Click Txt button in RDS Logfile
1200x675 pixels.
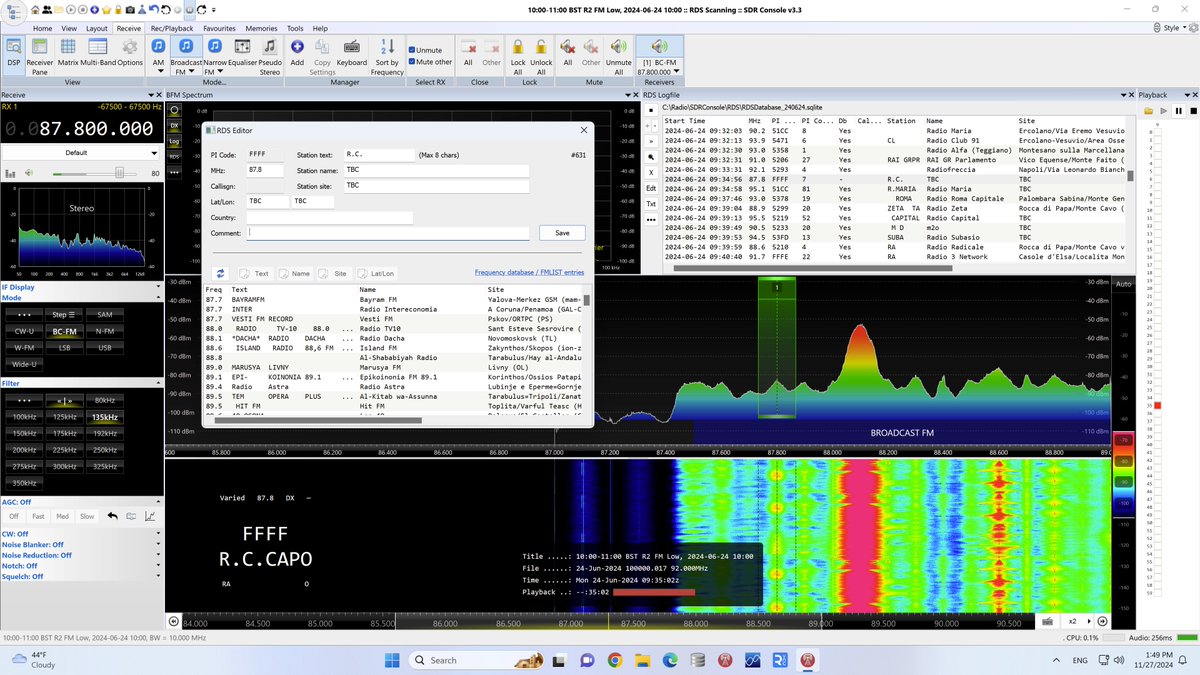(x=651, y=203)
